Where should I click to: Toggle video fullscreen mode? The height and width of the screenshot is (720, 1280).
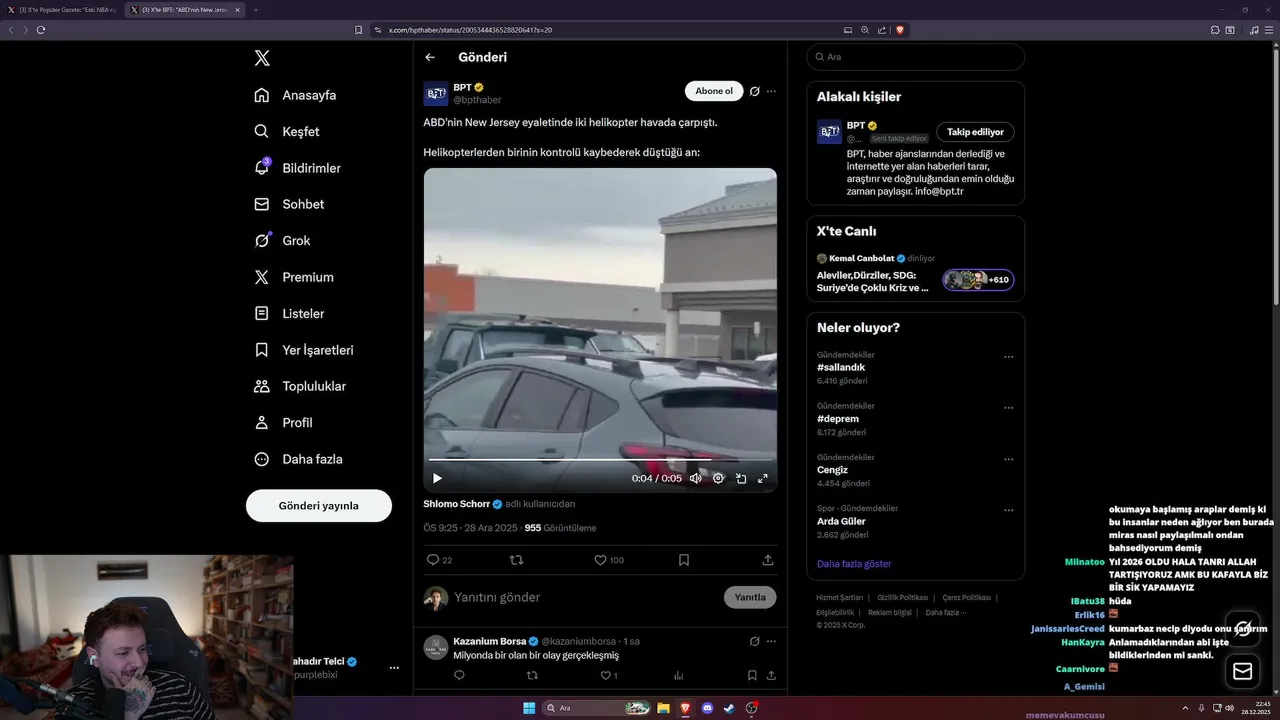[763, 478]
